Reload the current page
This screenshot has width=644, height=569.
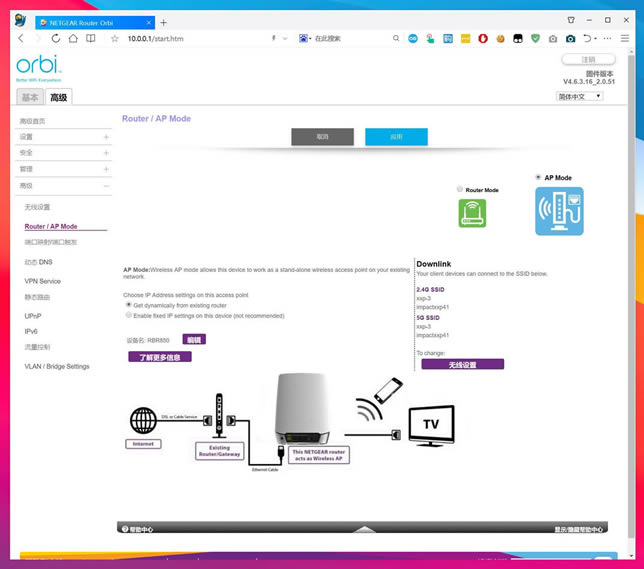click(55, 39)
